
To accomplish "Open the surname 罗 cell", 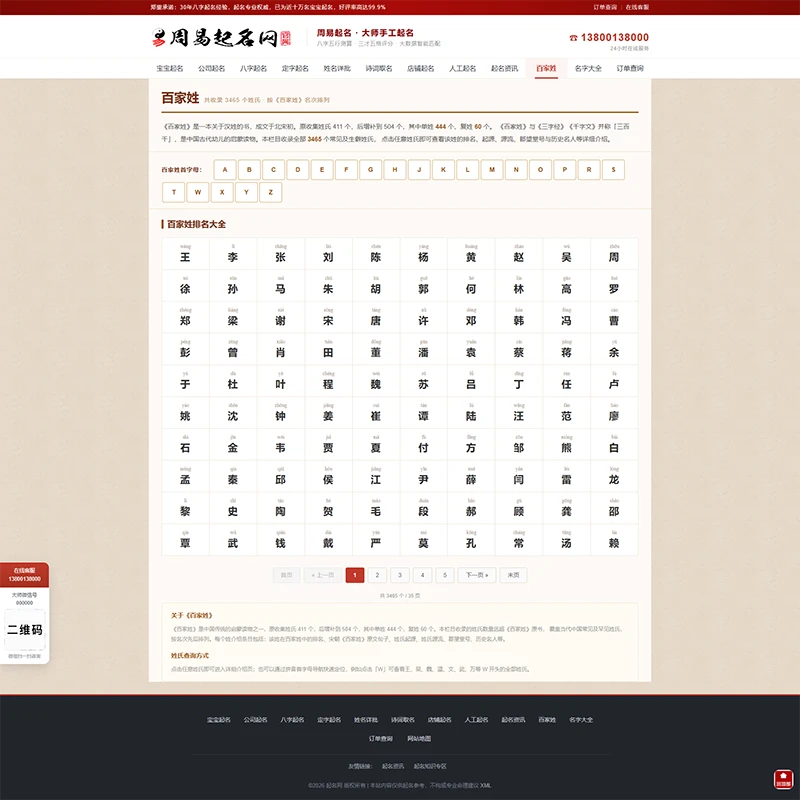I will [614, 285].
